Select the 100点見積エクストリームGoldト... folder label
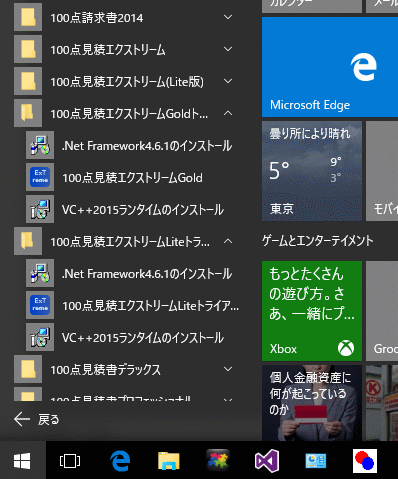This screenshot has width=398, height=479. pos(129,114)
